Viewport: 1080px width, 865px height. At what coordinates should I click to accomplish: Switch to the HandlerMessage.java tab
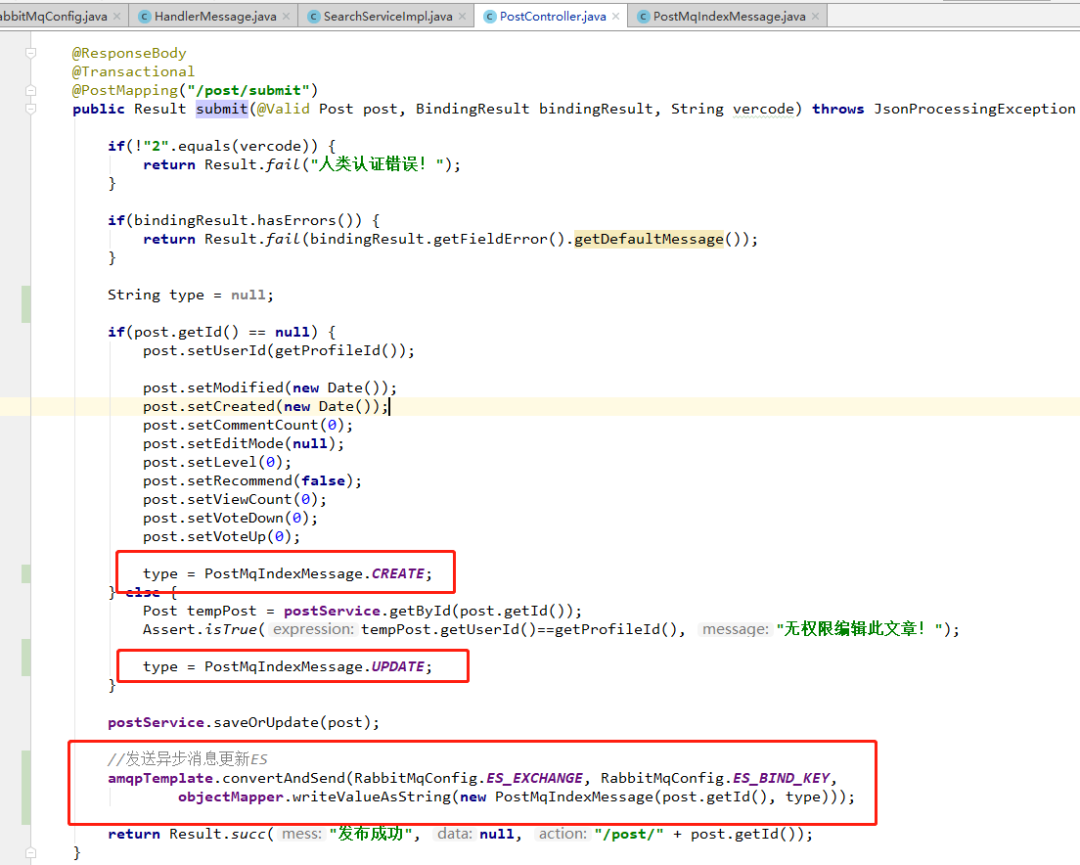tap(215, 17)
